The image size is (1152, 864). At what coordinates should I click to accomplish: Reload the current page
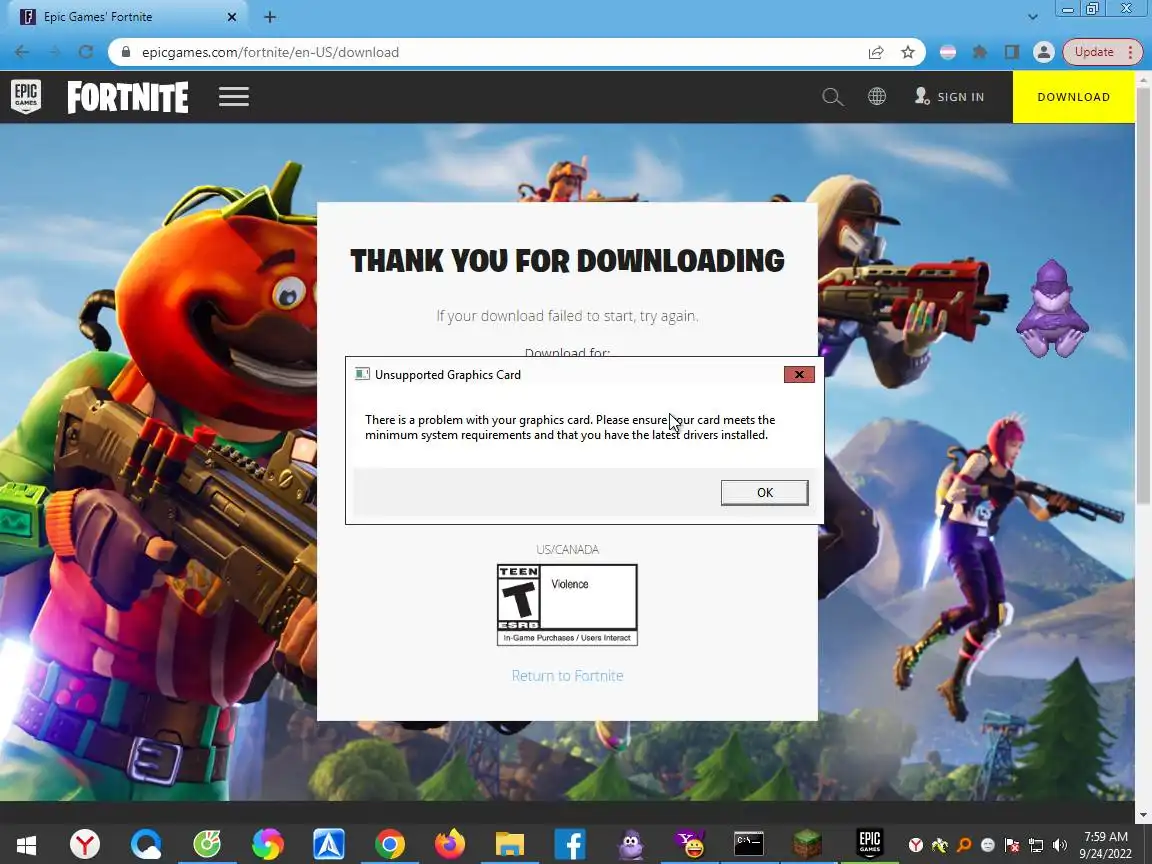click(86, 51)
